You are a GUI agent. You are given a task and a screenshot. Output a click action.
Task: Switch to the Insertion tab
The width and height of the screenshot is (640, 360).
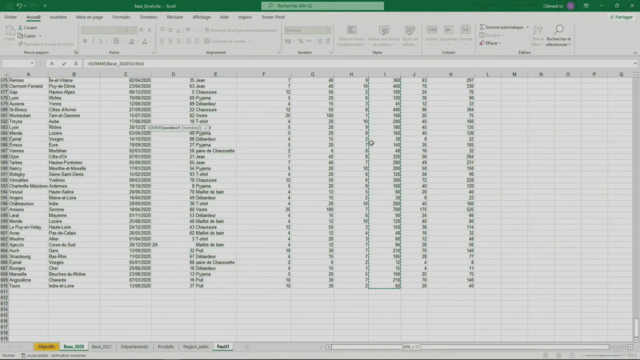click(x=58, y=17)
